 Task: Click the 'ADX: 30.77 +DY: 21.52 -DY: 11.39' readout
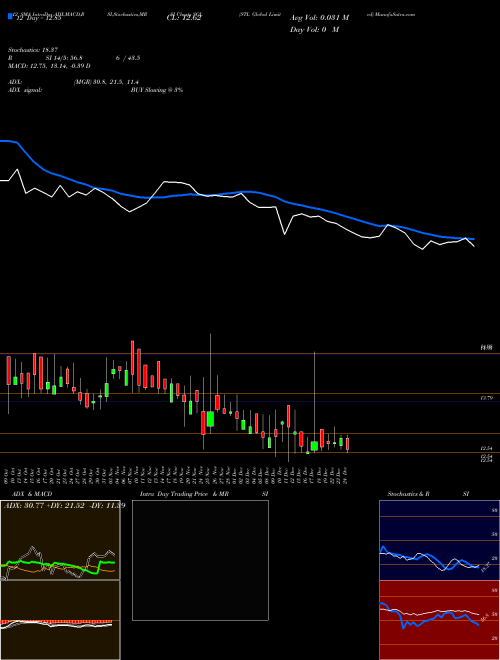(64, 506)
